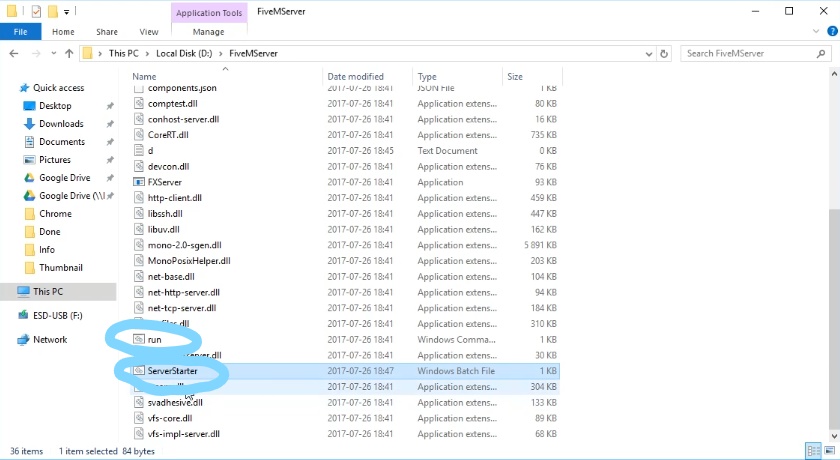Open the first Google Drive entry
The width and height of the screenshot is (840, 460).
click(x=64, y=178)
